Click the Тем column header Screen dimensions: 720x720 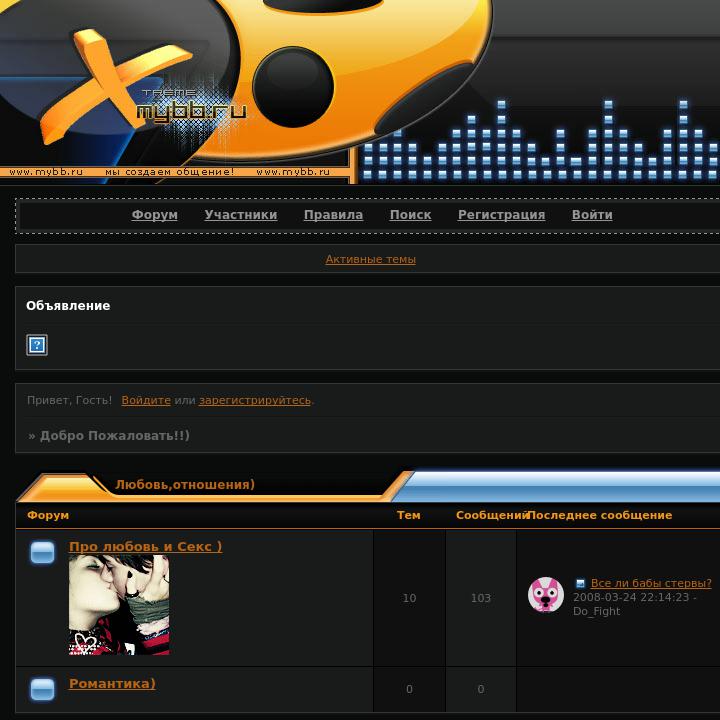point(409,515)
